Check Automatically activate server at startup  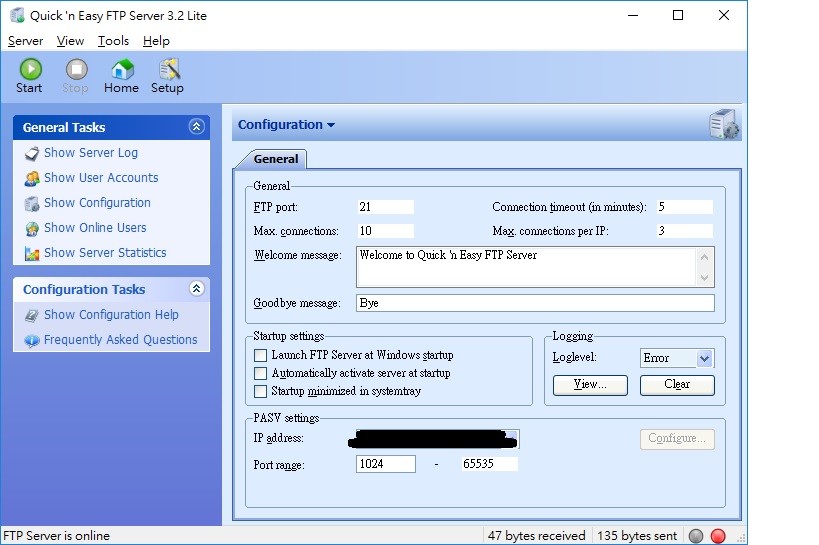pyautogui.click(x=260, y=374)
